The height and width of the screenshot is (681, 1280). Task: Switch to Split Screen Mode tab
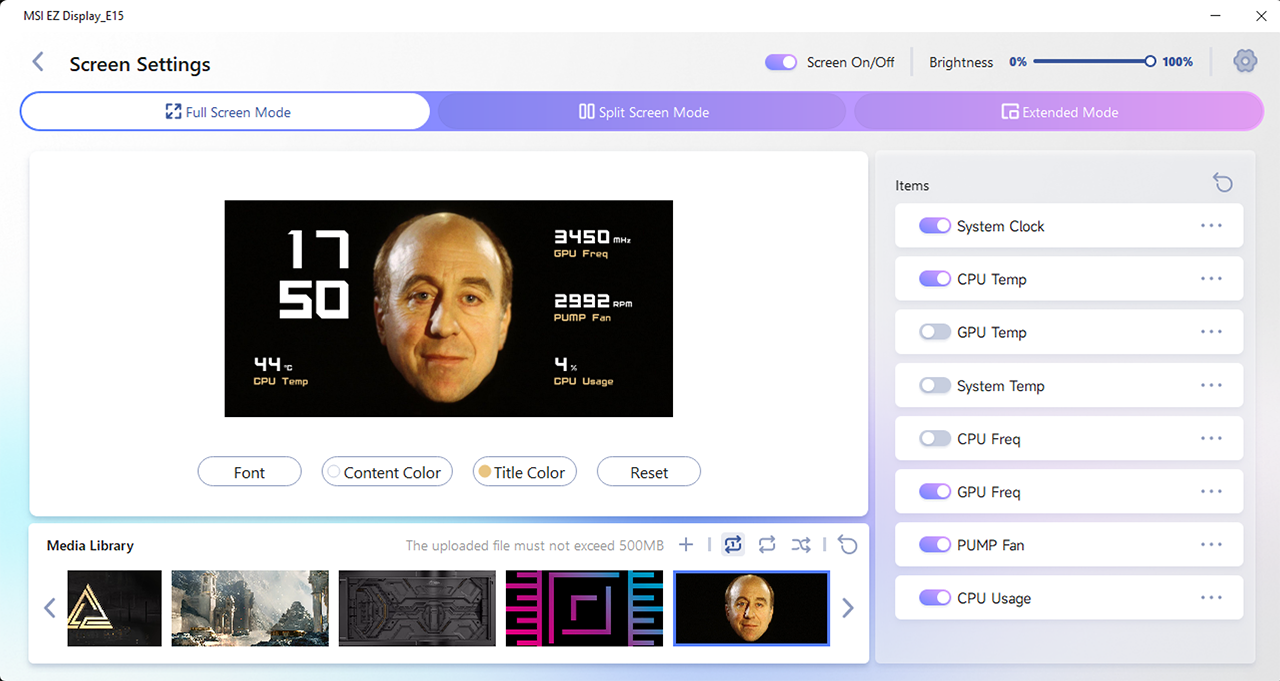[x=642, y=112]
